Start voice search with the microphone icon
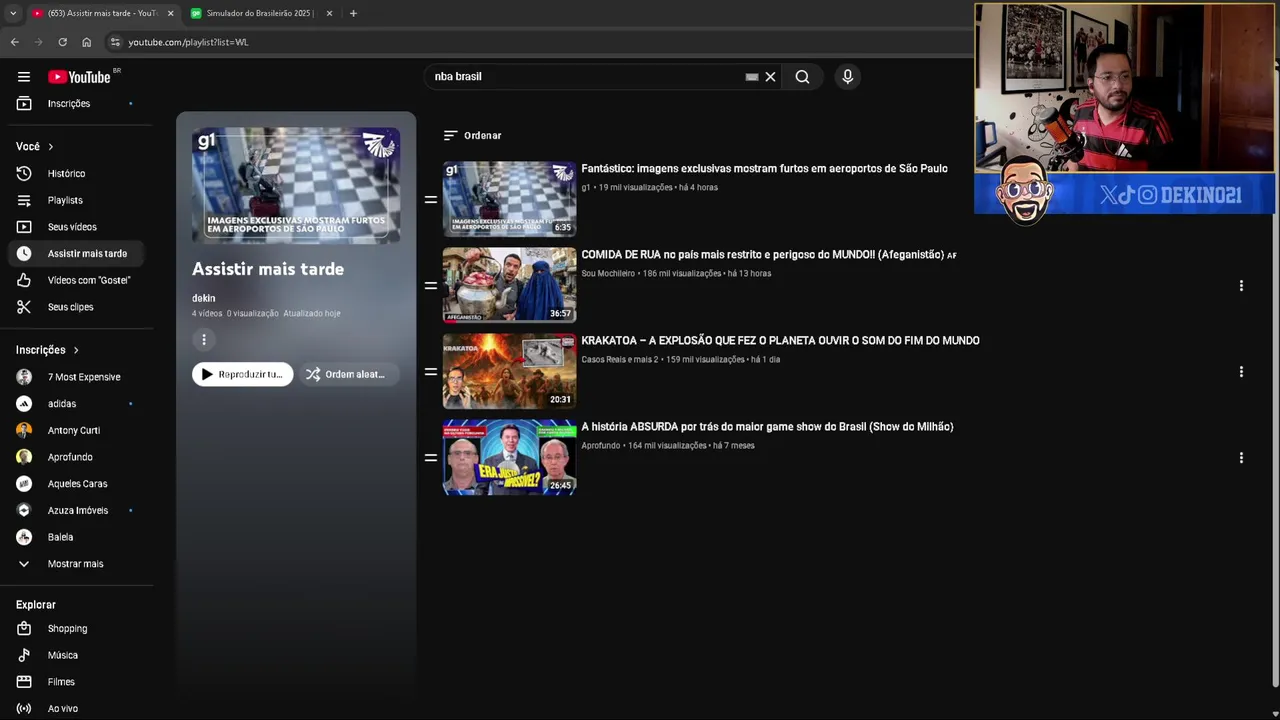1280x720 pixels. point(847,77)
